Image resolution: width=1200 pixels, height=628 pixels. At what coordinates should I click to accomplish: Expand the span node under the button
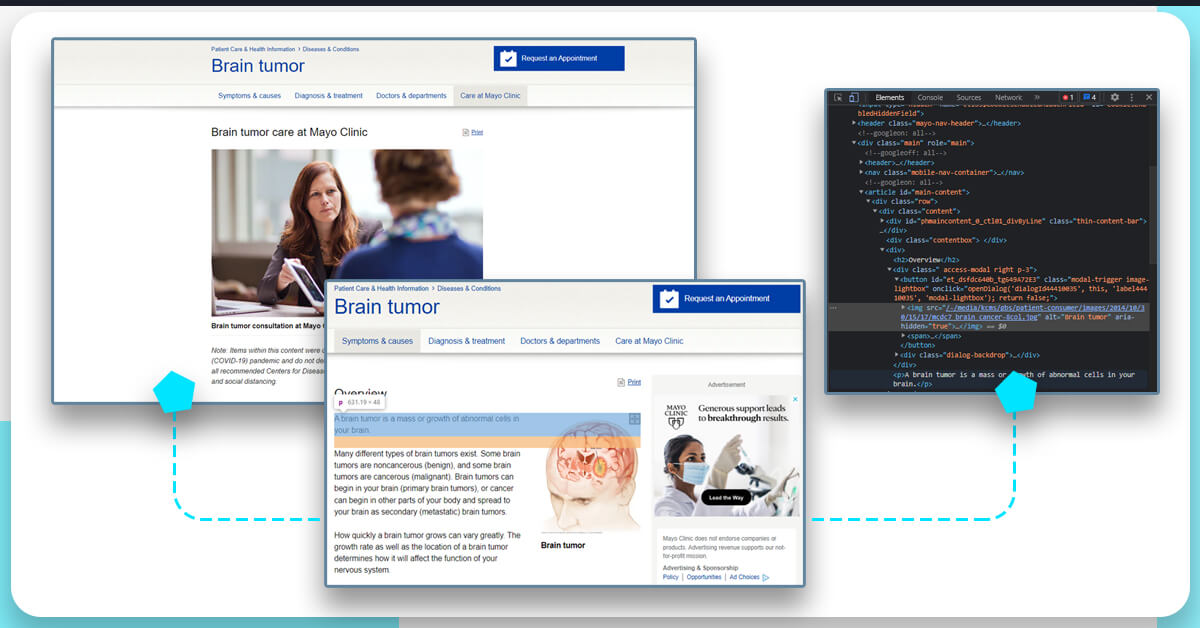[904, 335]
